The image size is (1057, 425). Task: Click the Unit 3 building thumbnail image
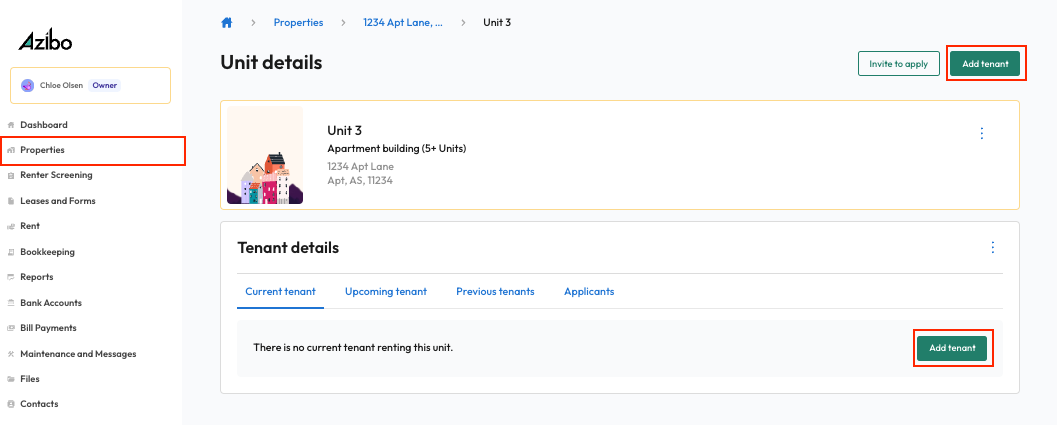tap(265, 155)
